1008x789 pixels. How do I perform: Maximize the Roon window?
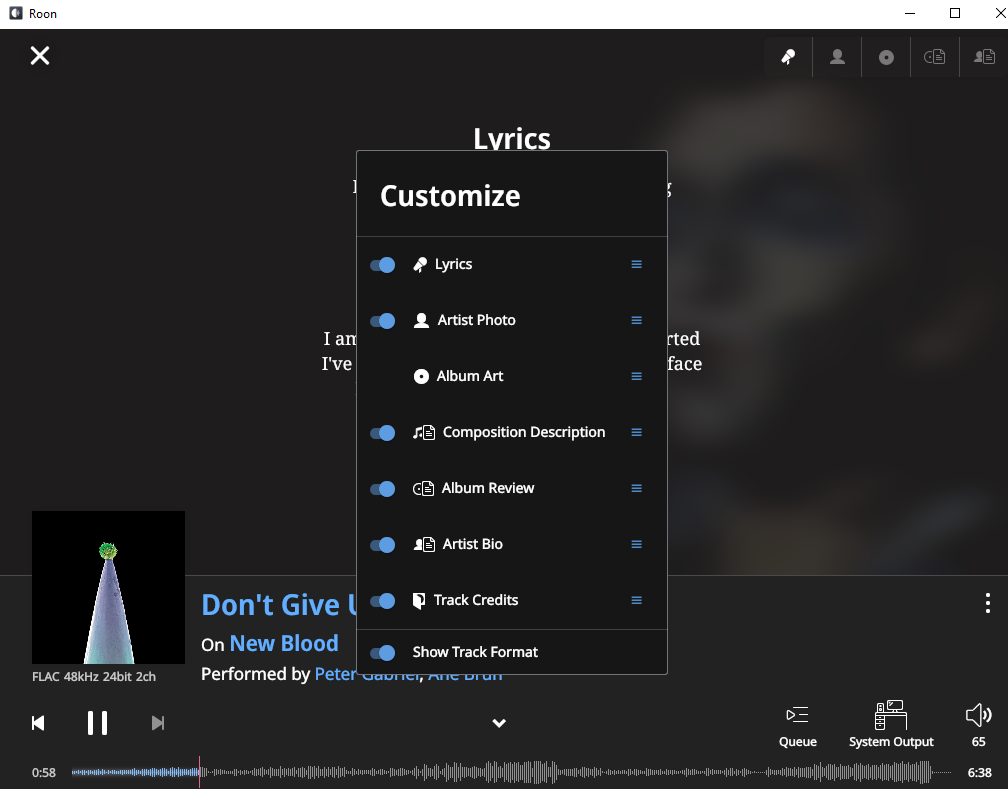(x=955, y=14)
